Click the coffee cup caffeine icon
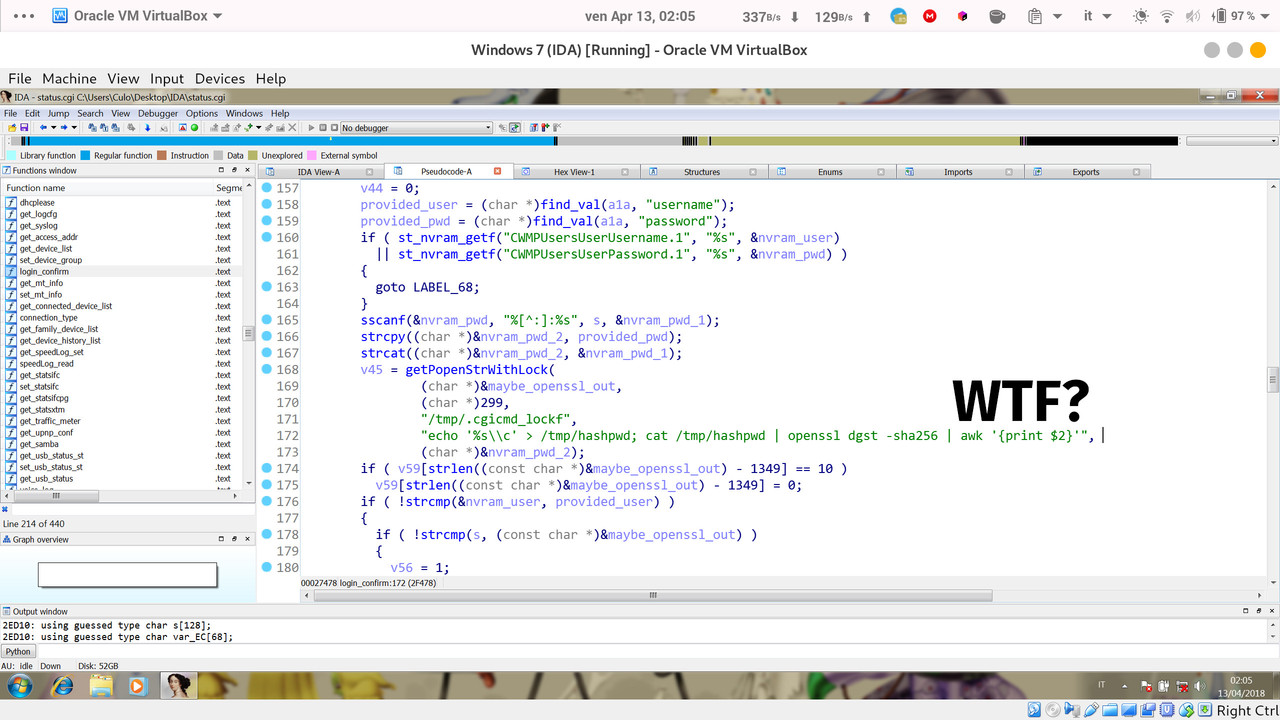Viewport: 1280px width, 720px height. (x=996, y=16)
